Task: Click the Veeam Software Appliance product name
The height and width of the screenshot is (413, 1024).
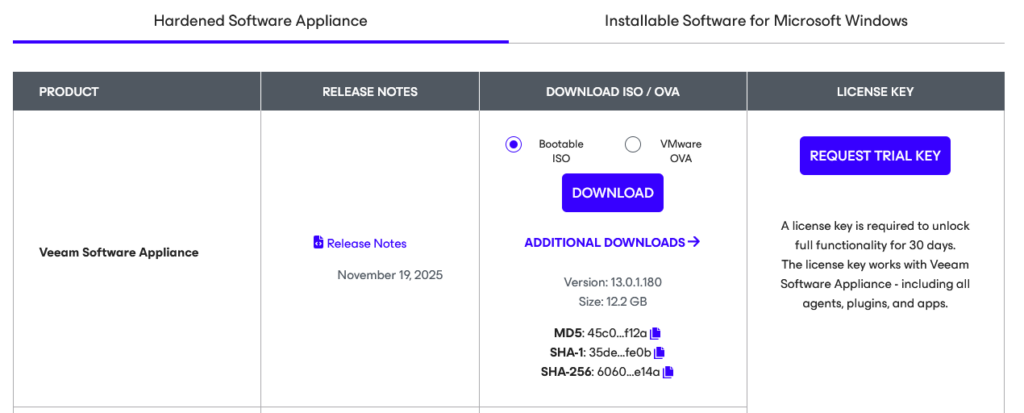Action: [x=119, y=252]
